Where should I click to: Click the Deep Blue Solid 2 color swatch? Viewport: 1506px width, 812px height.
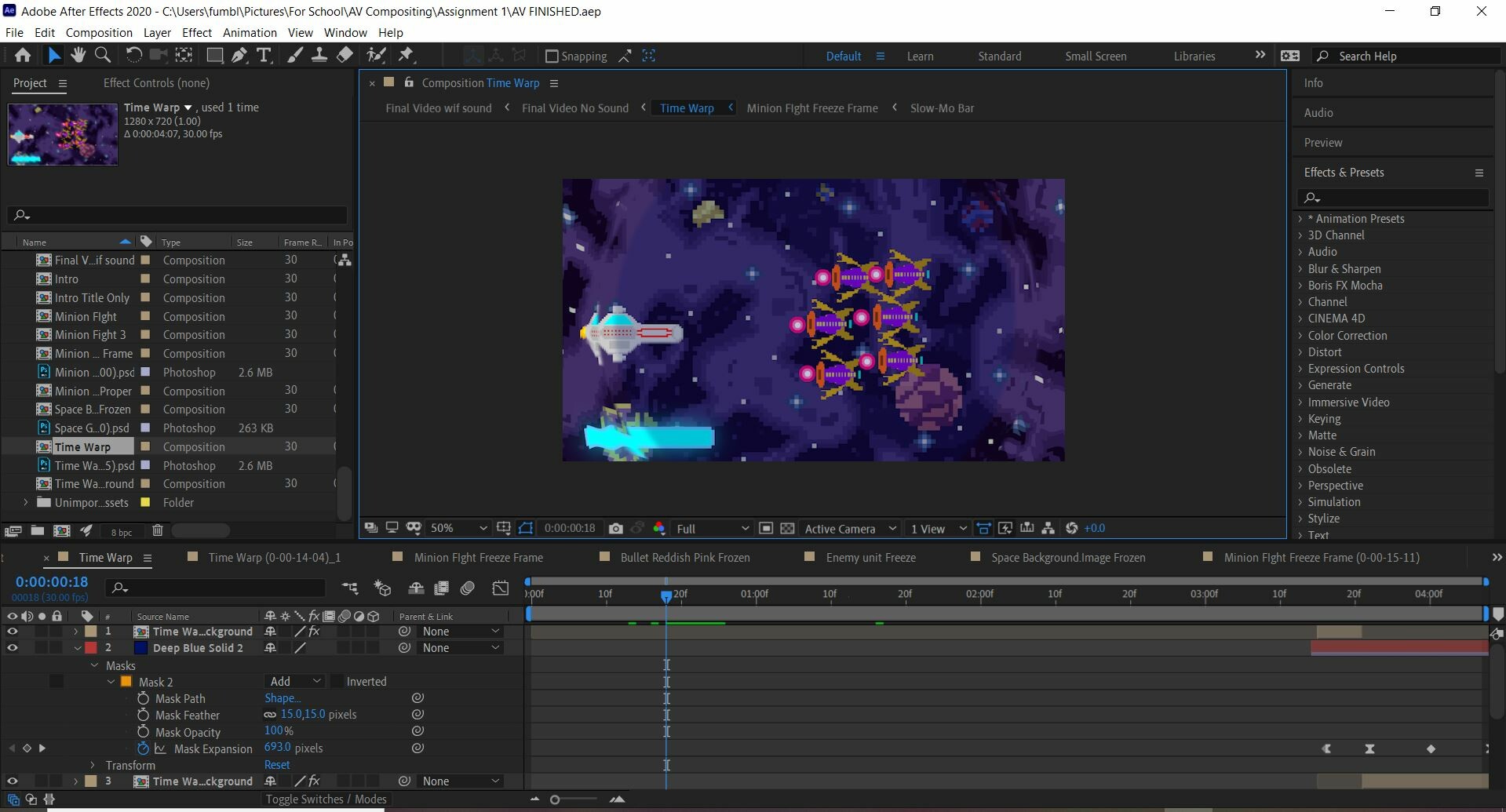tap(141, 648)
